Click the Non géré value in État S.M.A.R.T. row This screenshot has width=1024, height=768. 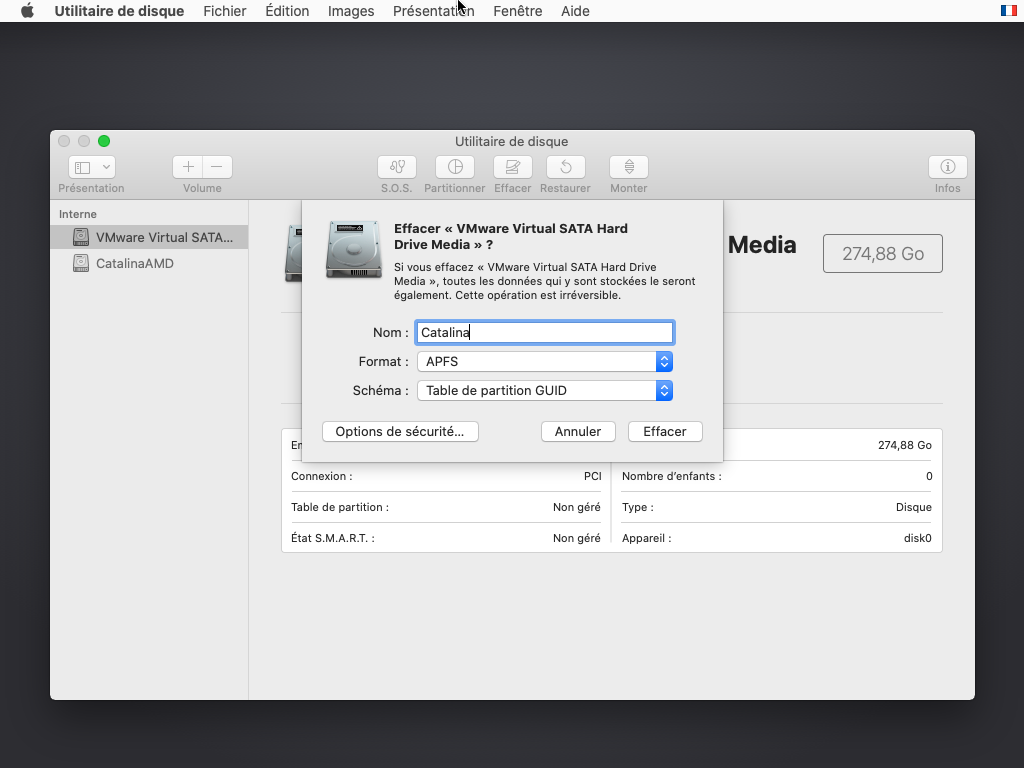[577, 539]
